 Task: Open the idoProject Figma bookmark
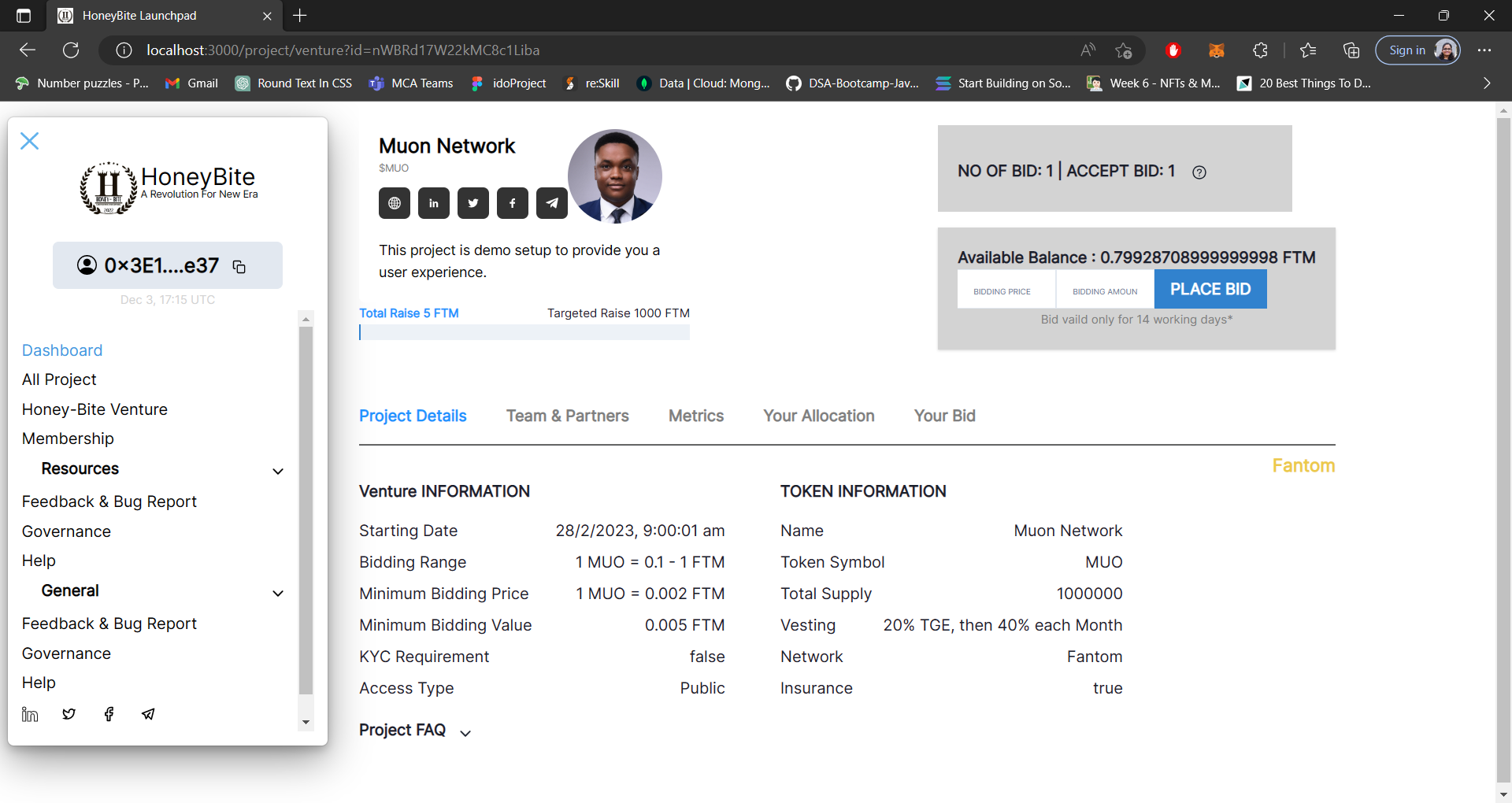pos(508,83)
